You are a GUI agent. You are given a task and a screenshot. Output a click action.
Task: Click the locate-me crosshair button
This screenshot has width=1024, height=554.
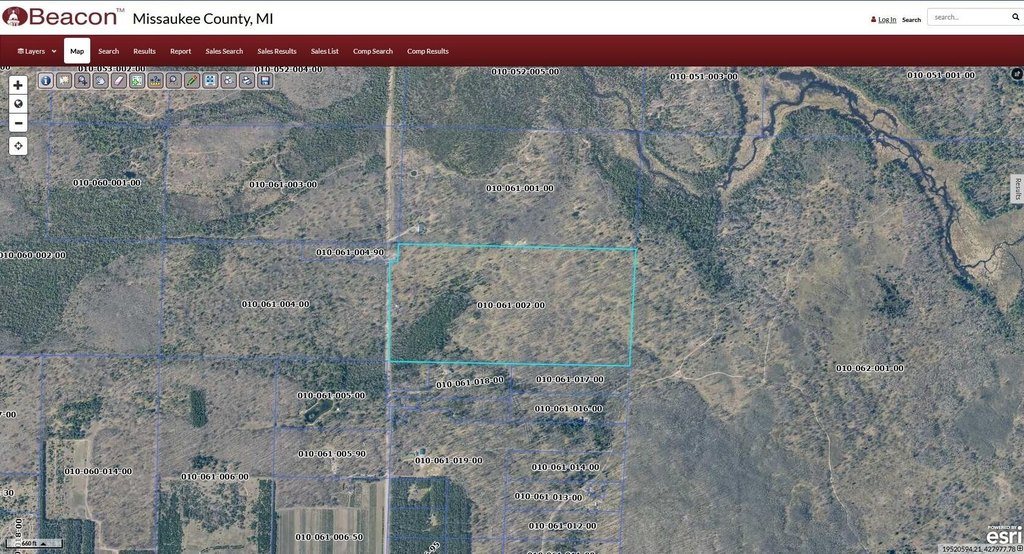point(18,146)
